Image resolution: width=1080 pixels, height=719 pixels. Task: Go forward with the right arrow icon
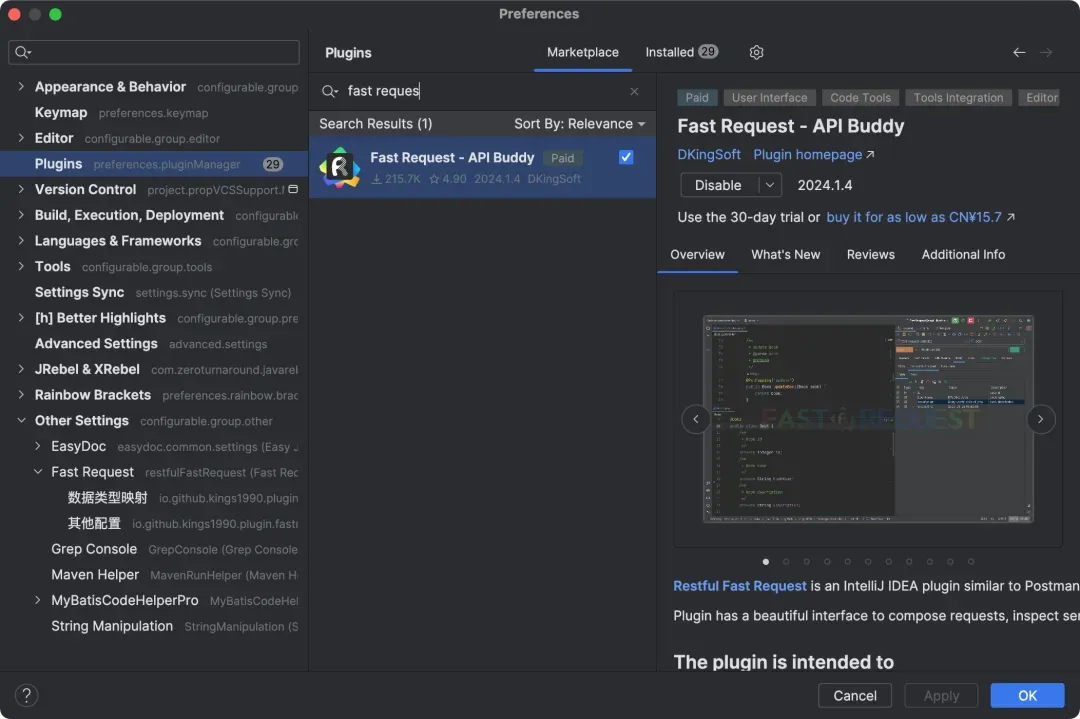point(1046,52)
